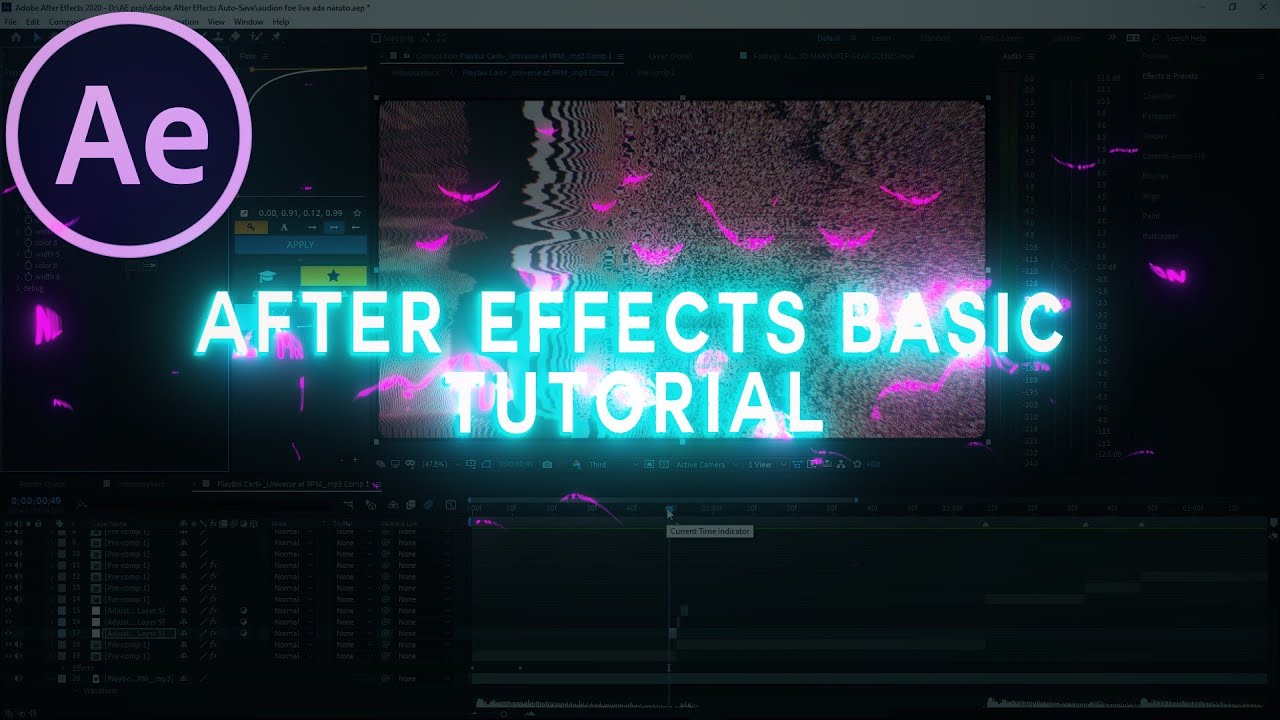1280x720 pixels.
Task: Click the A button in the Flow panel
Action: (x=283, y=227)
